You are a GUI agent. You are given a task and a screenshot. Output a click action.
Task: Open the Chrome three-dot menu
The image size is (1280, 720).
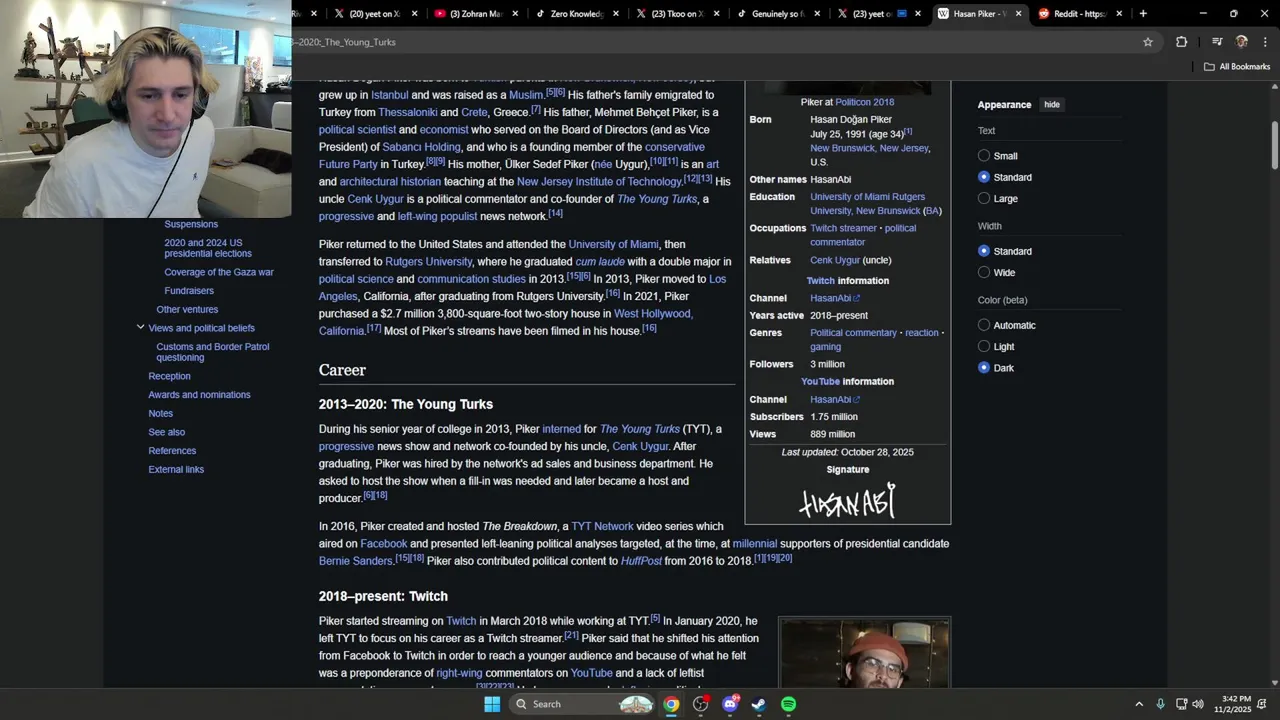(1265, 42)
